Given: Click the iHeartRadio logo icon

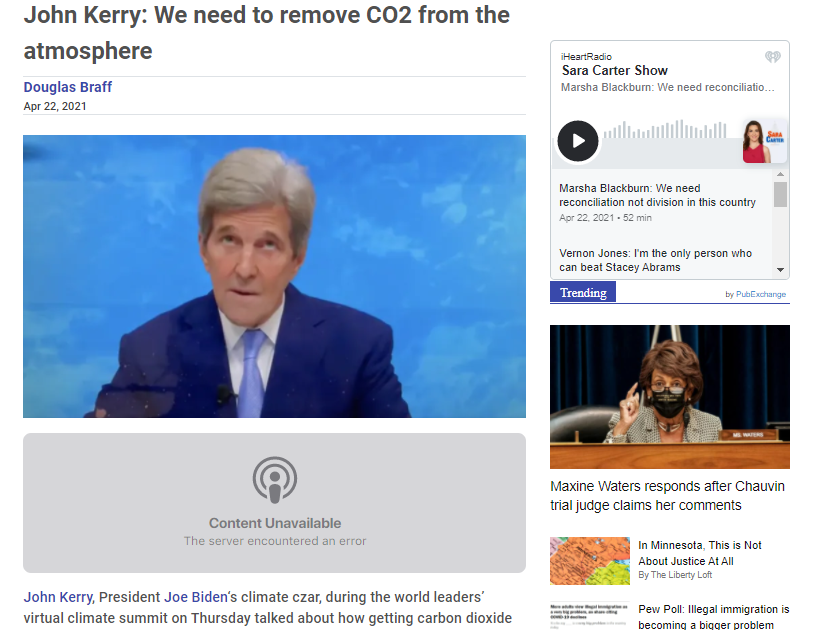Looking at the screenshot, I should [x=772, y=57].
